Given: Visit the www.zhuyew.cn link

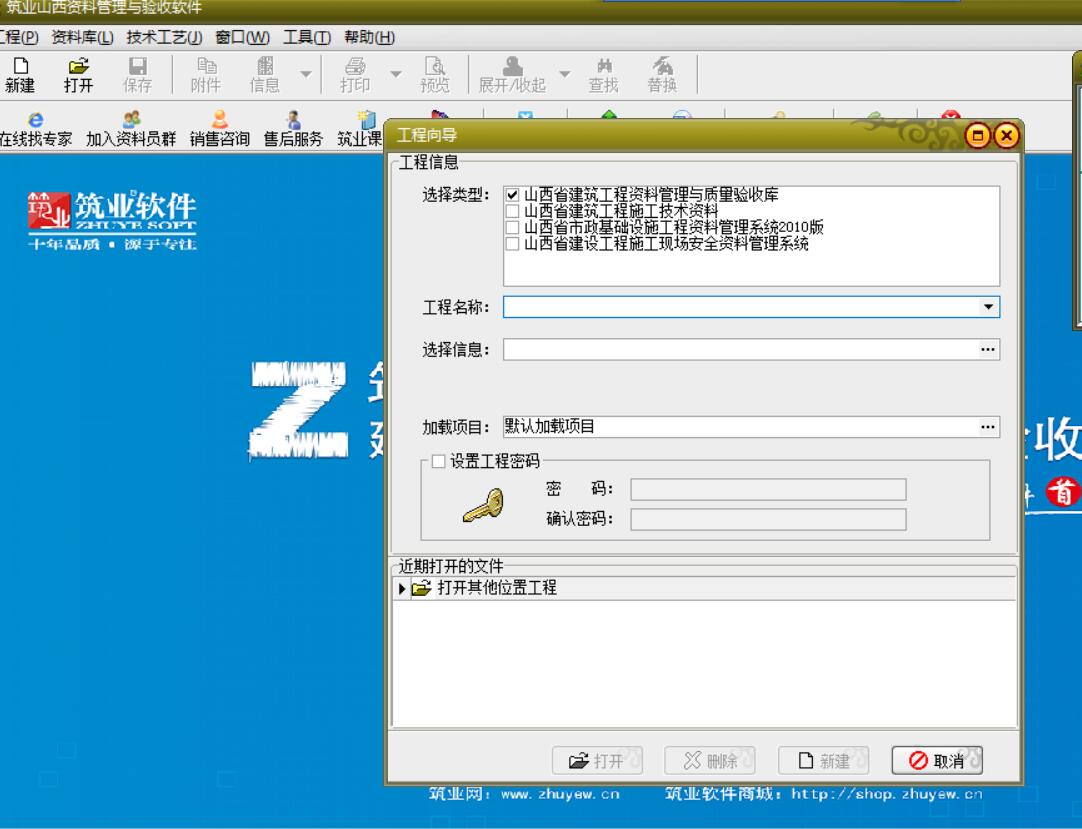Looking at the screenshot, I should (560, 794).
